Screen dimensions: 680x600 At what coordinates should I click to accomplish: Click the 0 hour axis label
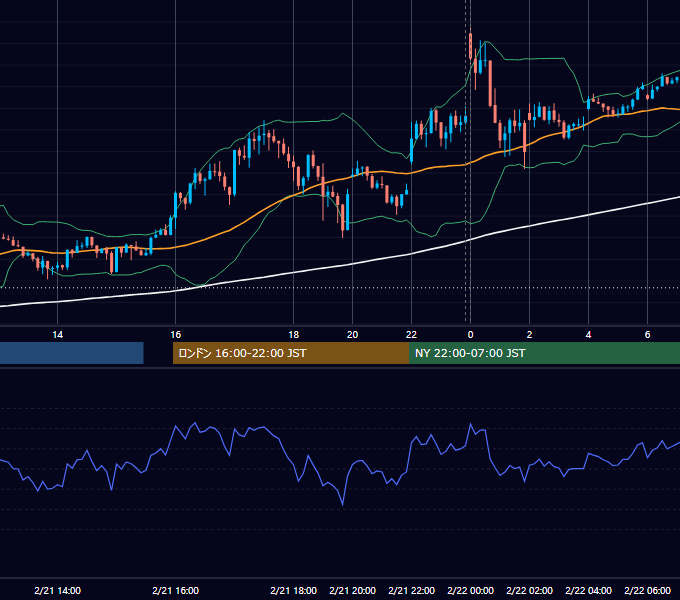(470, 335)
